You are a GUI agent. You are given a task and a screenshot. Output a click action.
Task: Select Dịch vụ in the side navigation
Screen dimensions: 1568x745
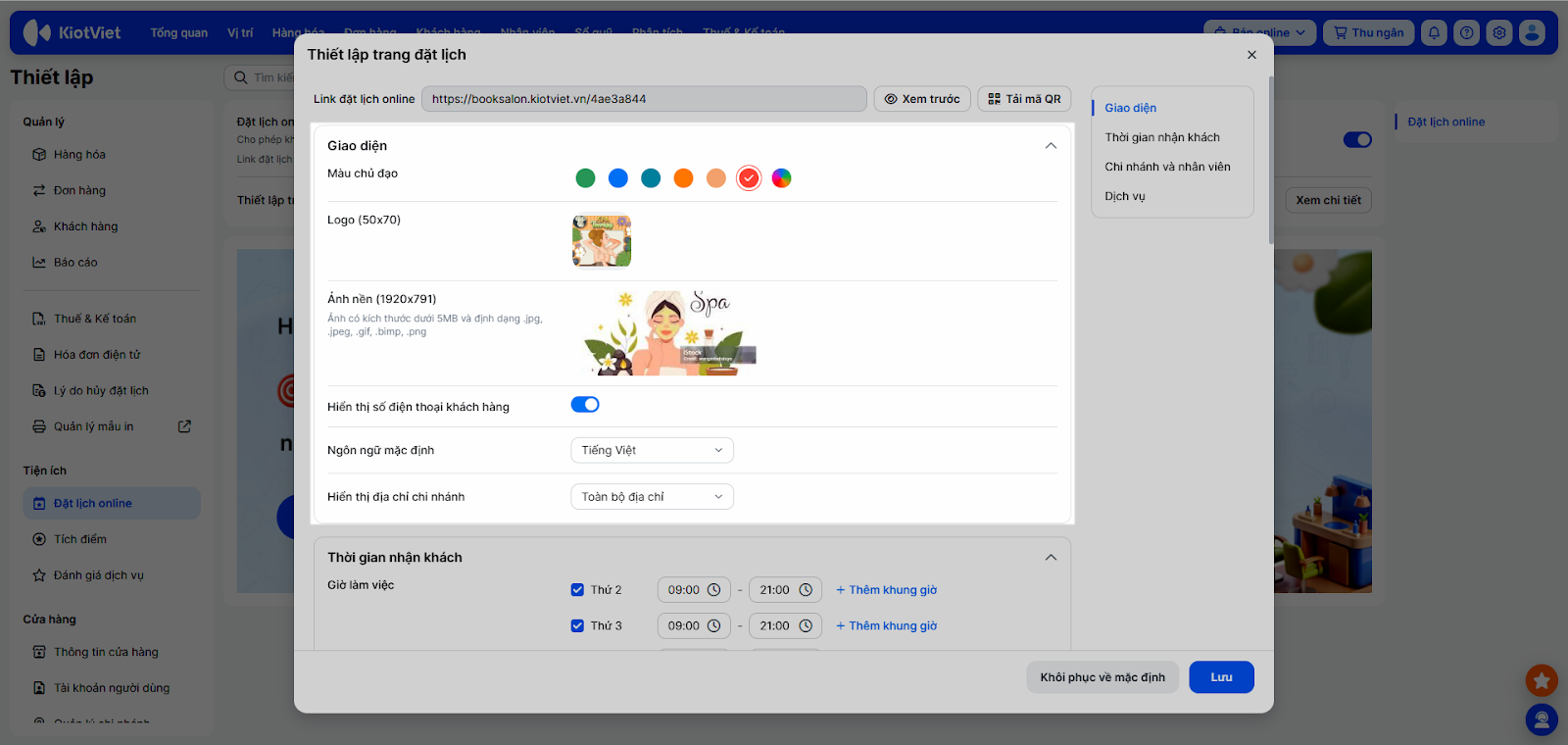pyautogui.click(x=1125, y=196)
